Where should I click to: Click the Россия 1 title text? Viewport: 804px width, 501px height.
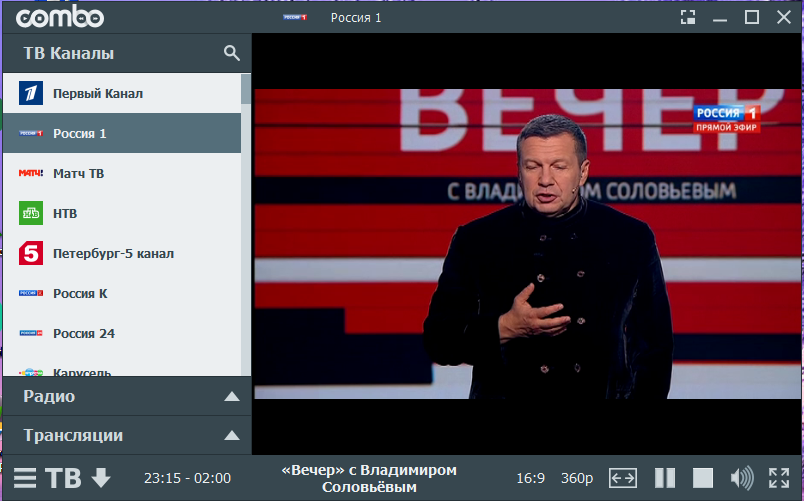coord(356,17)
